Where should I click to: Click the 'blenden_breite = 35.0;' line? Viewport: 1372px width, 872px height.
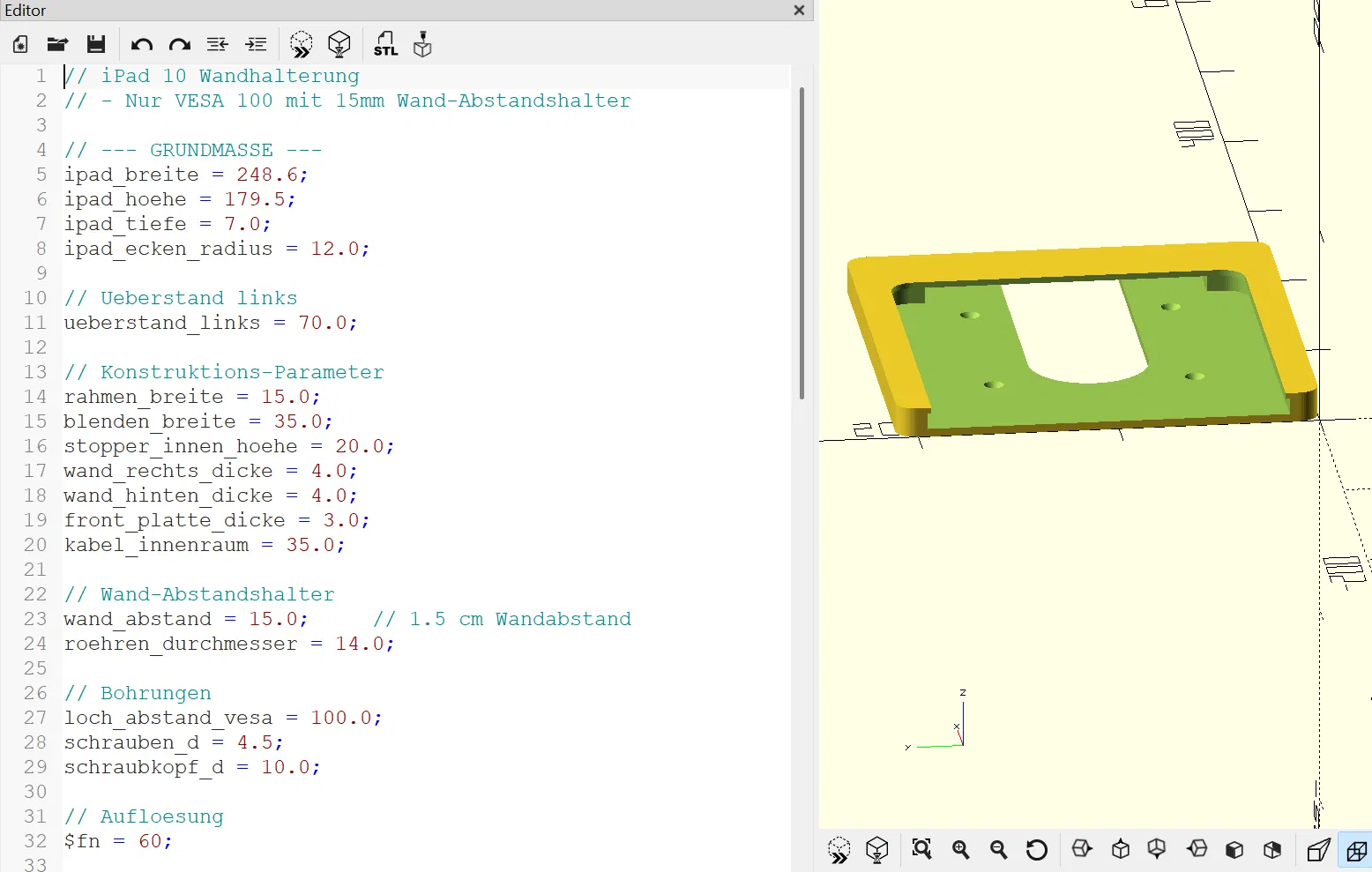(198, 421)
